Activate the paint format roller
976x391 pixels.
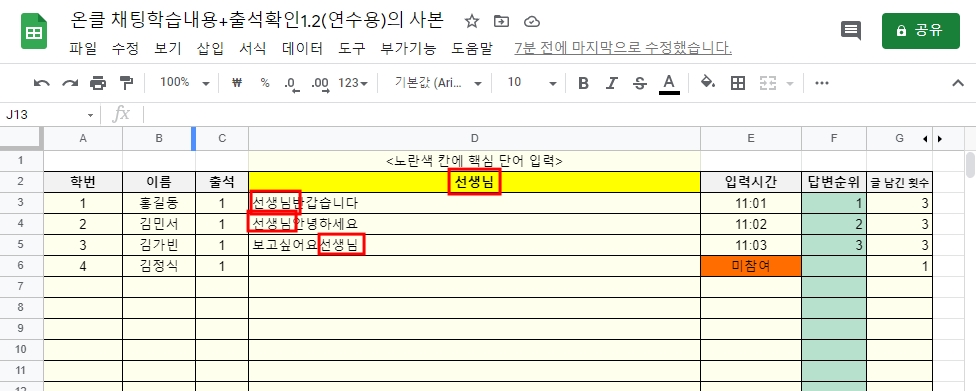(x=126, y=83)
